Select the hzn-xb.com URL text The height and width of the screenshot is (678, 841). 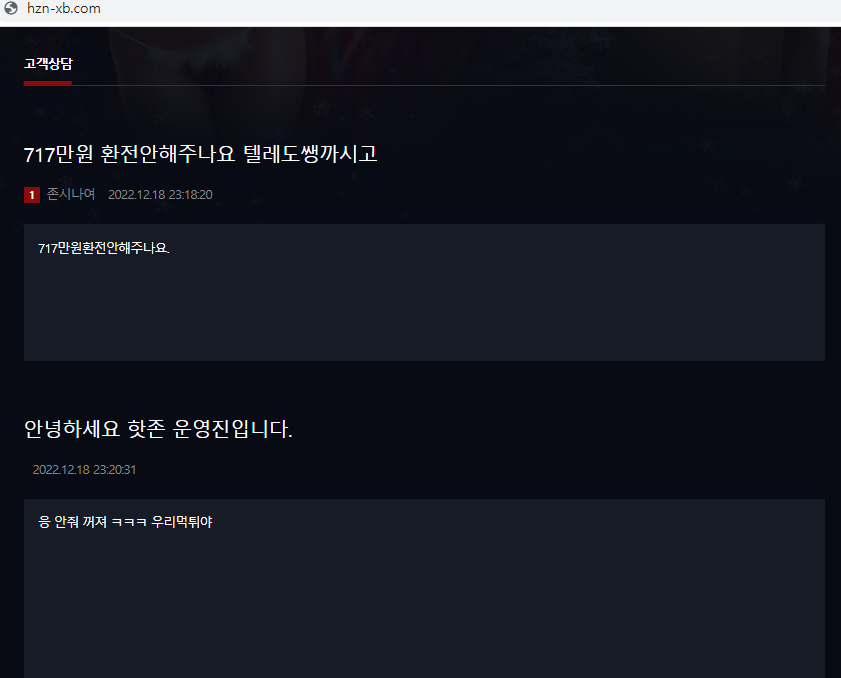(64, 9)
